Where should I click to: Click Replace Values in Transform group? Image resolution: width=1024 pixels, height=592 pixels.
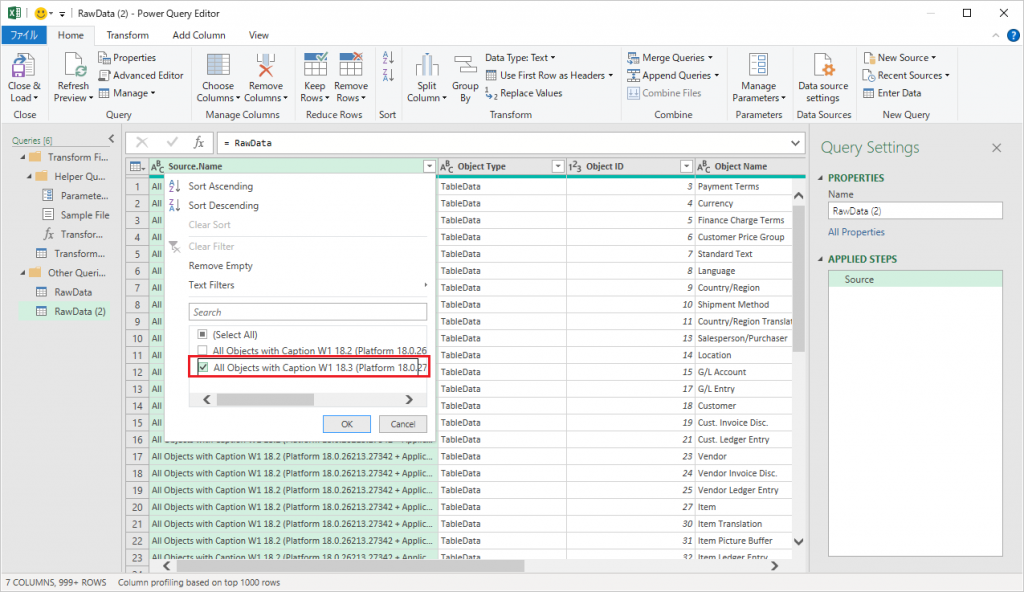tap(524, 93)
